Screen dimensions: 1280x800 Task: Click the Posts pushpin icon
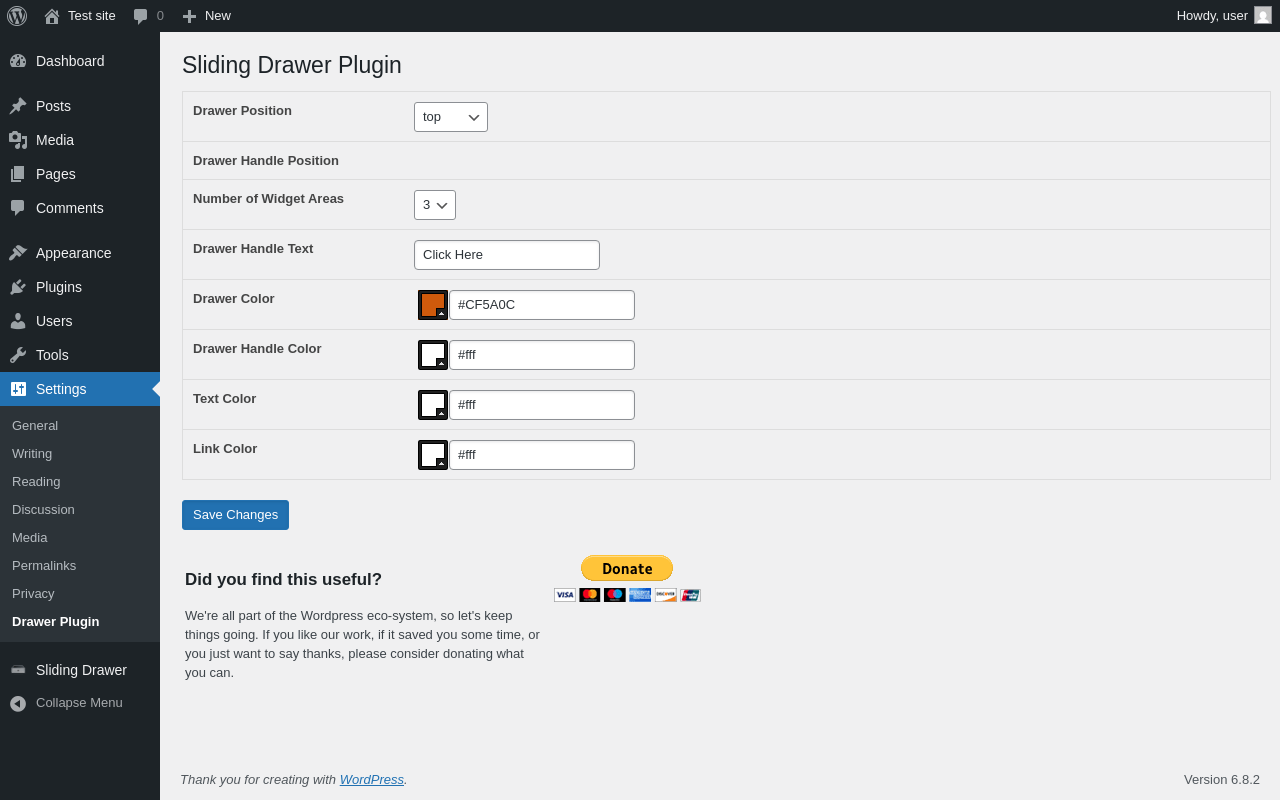18,106
